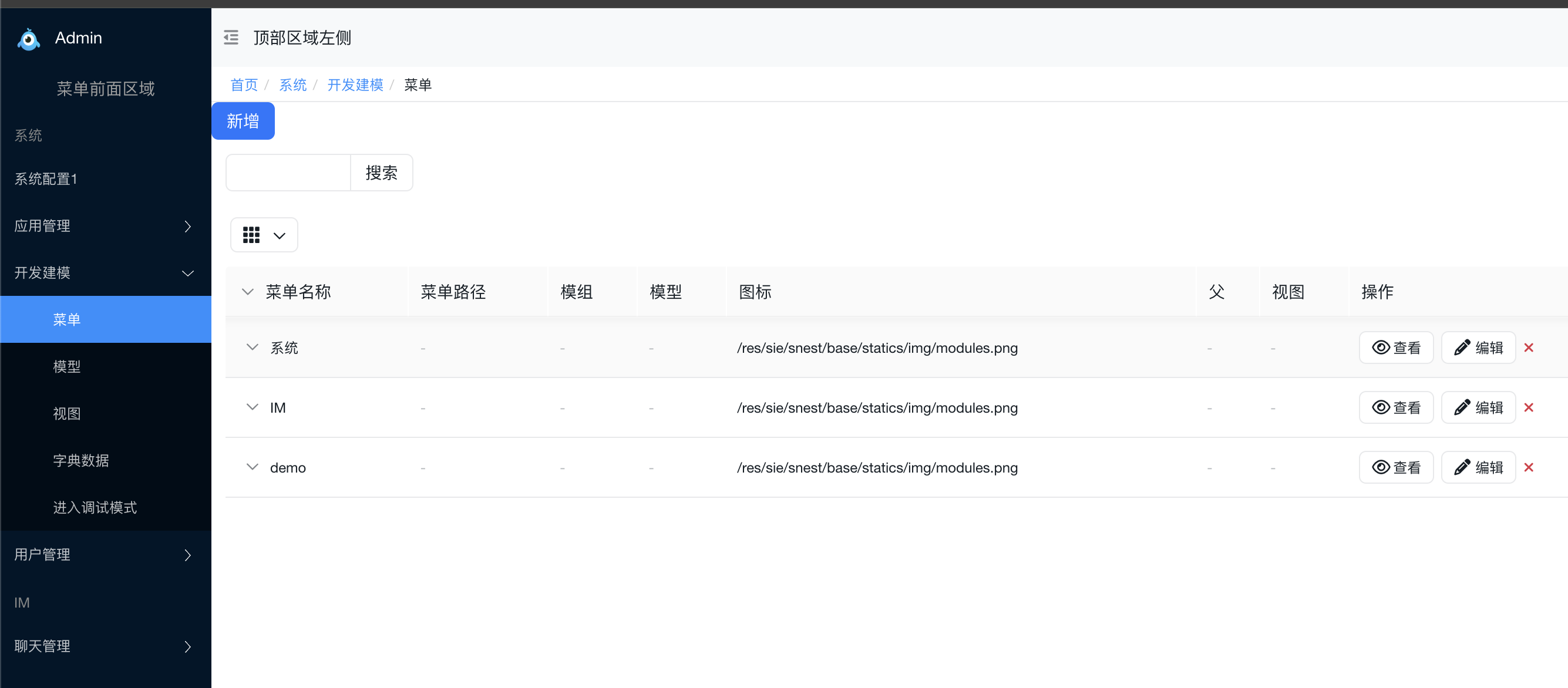Click the 菜单 breadcrumb current page

coord(418,85)
